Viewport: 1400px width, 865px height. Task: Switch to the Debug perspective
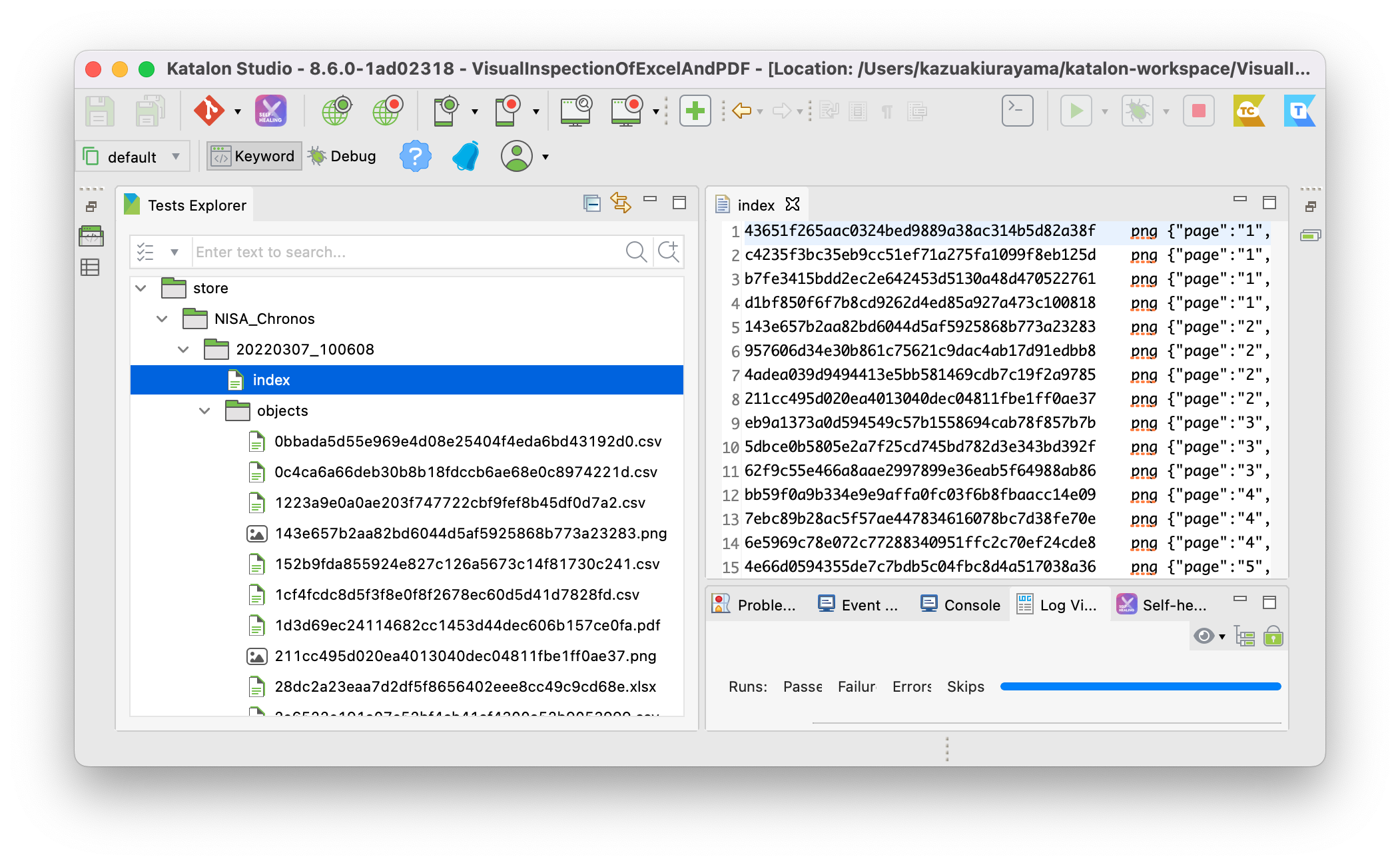[x=342, y=157]
